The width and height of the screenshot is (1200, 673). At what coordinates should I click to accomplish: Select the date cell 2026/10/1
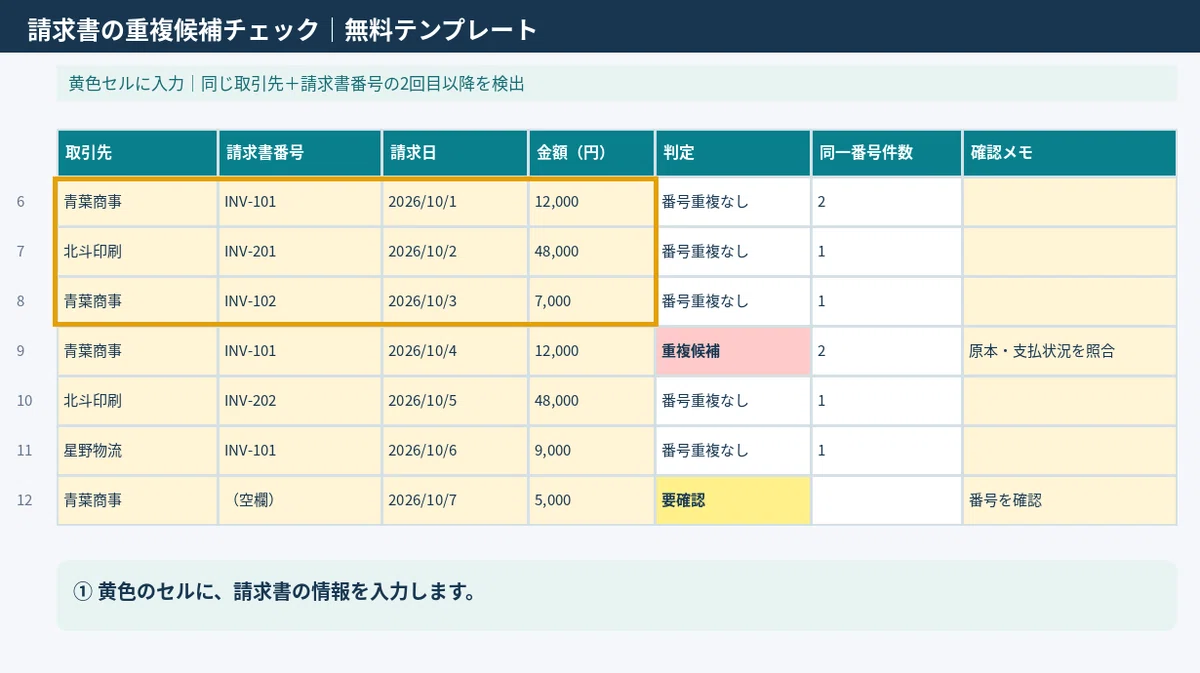(x=455, y=202)
